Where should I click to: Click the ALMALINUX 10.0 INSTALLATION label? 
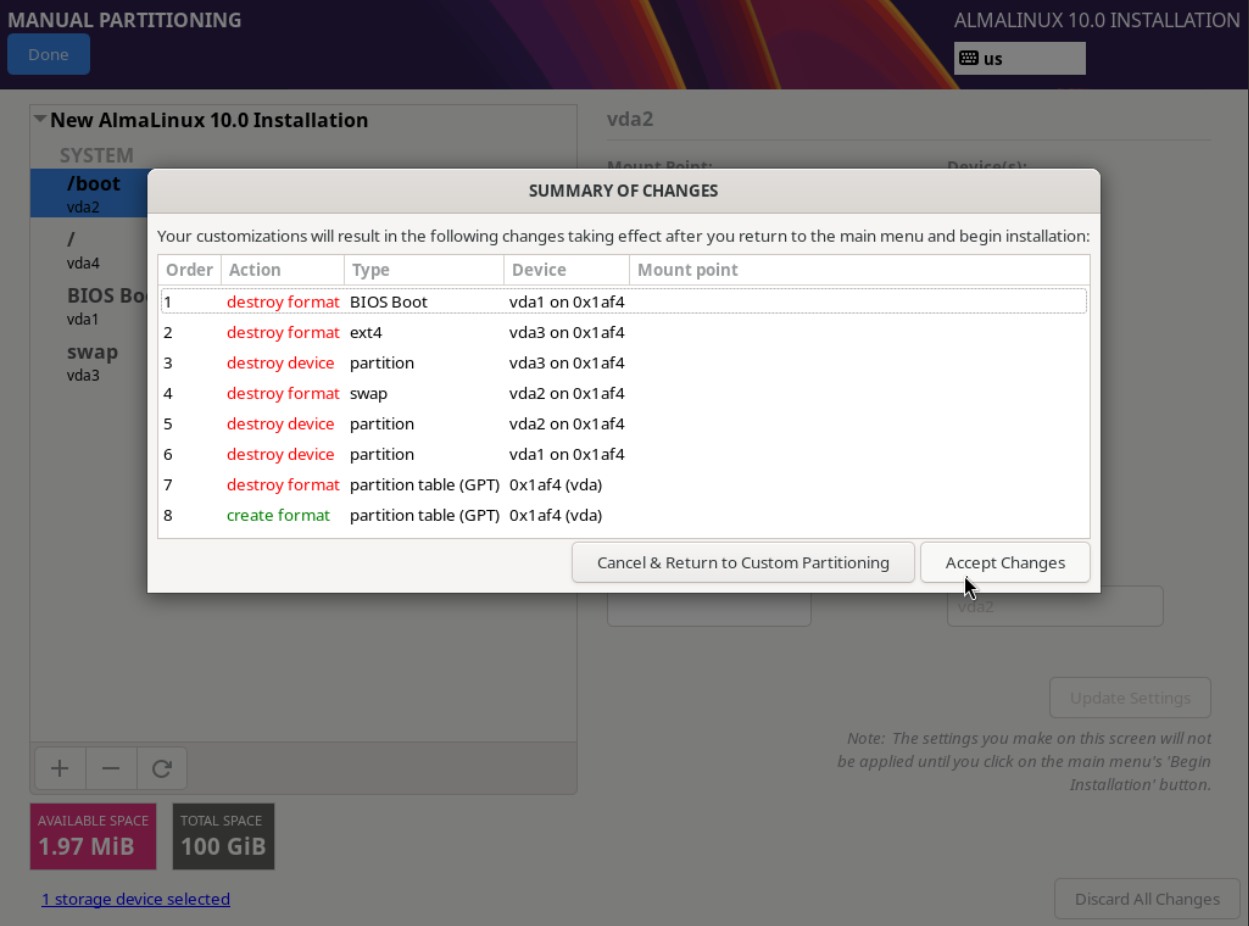coord(1097,20)
